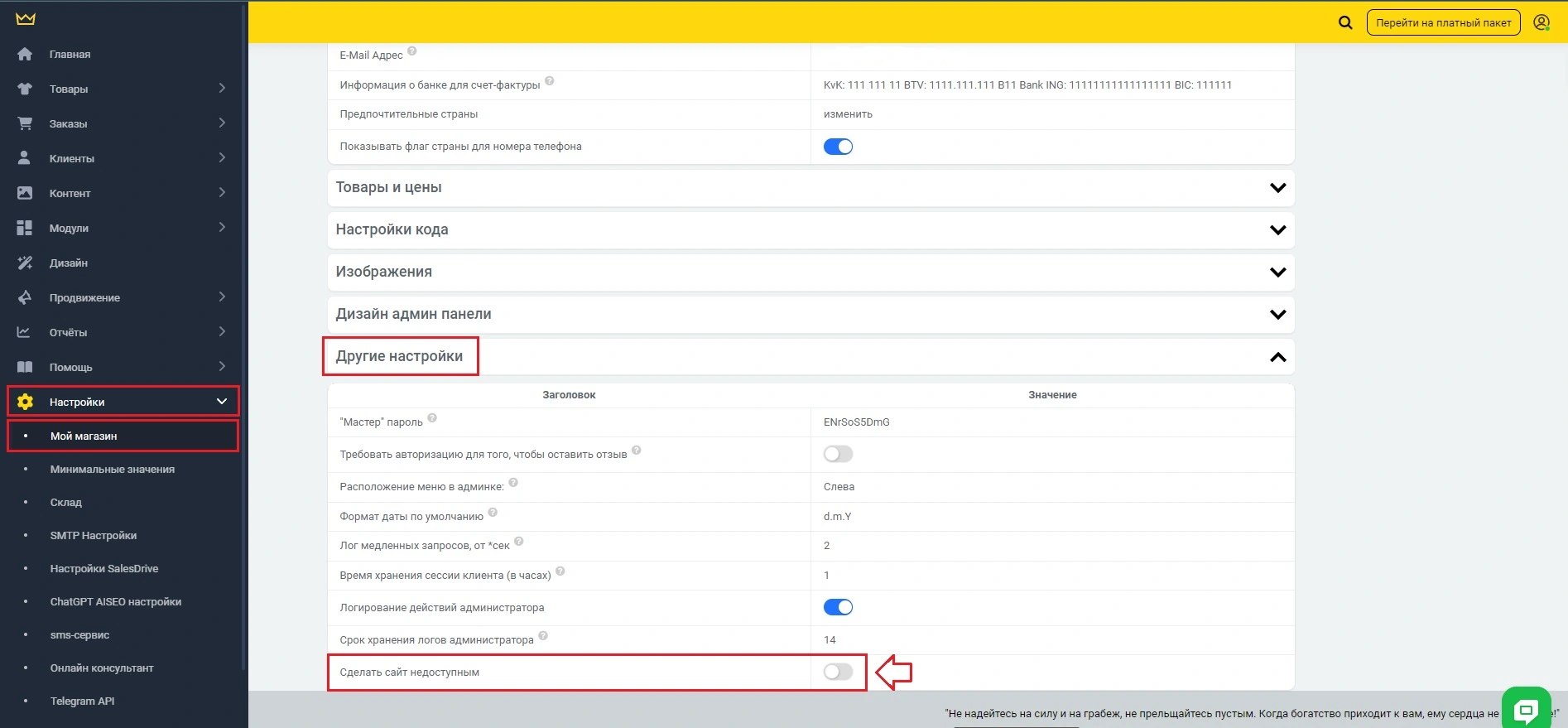Open the green live chat widget
1568x728 pixels.
point(1526,709)
